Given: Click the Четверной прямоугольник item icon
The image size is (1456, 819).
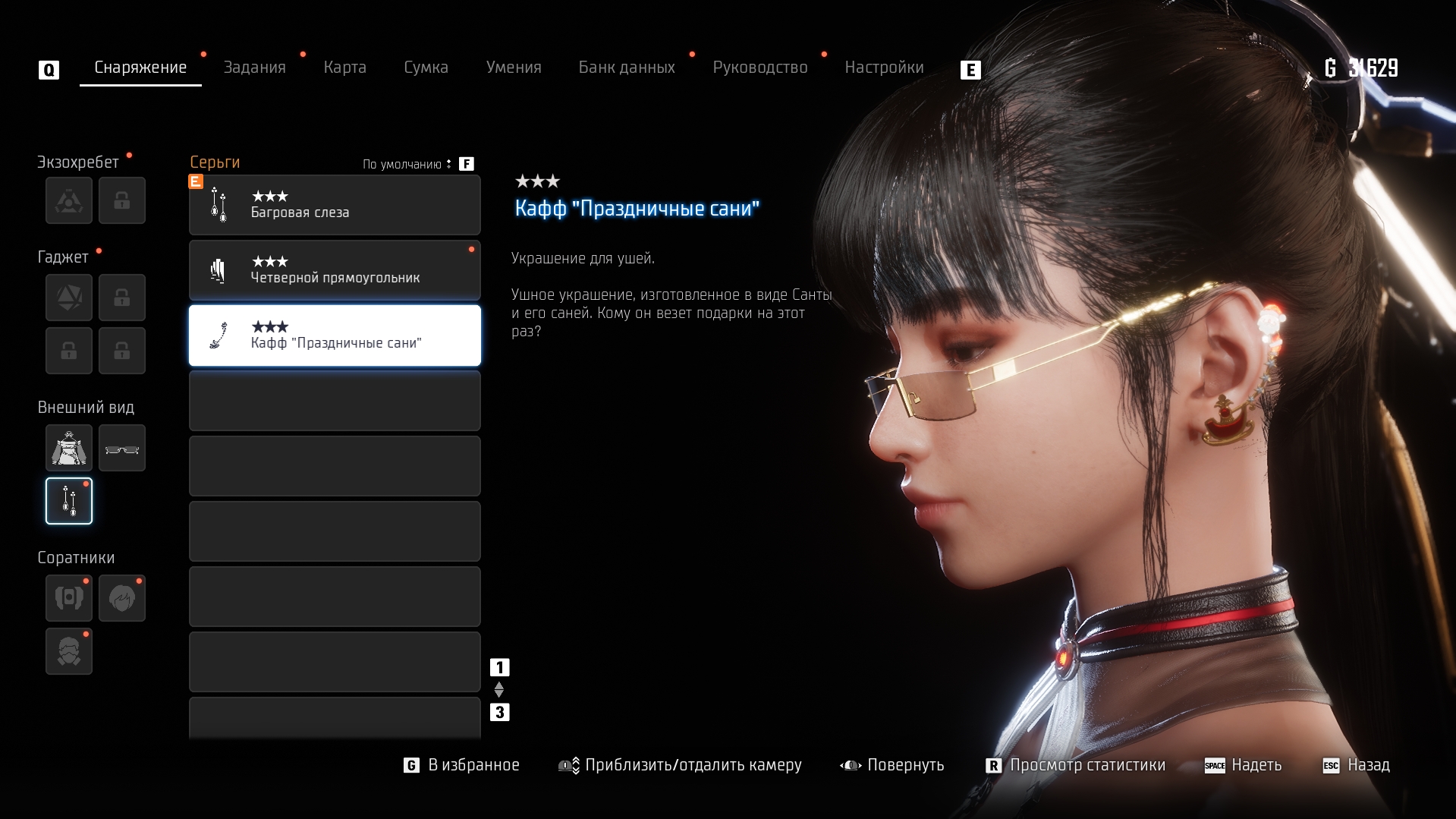Looking at the screenshot, I should tap(218, 270).
